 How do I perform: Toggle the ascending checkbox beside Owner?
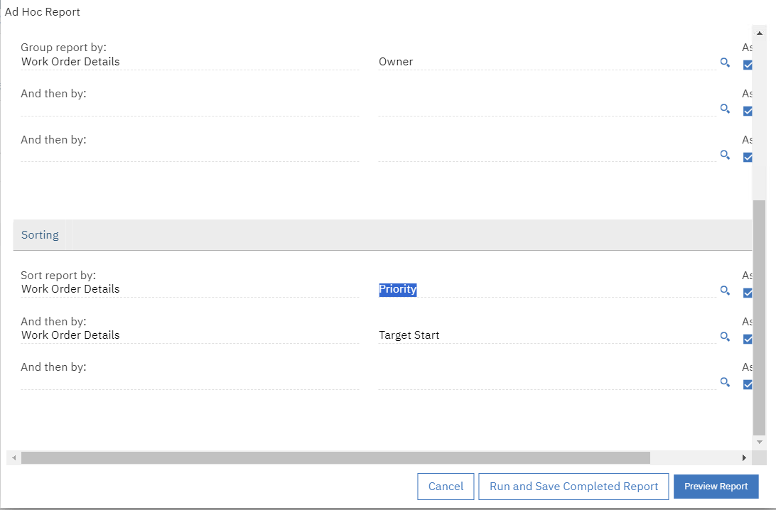(748, 65)
